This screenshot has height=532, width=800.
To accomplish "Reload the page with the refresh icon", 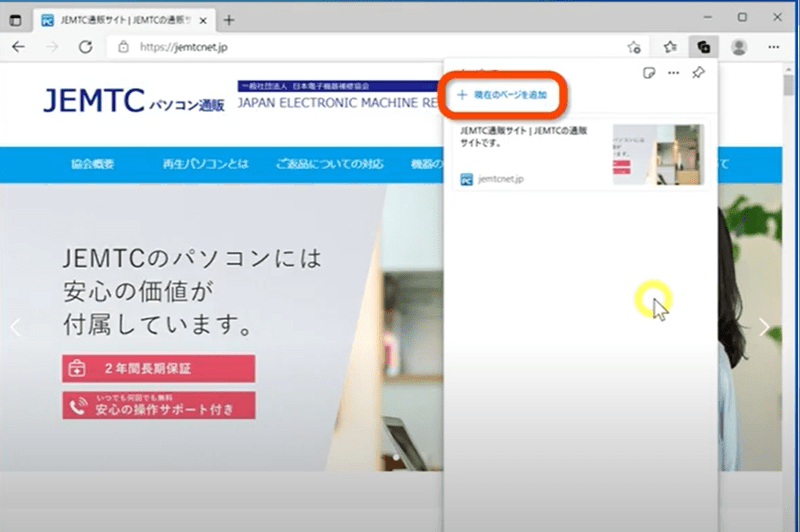I will coord(86,47).
